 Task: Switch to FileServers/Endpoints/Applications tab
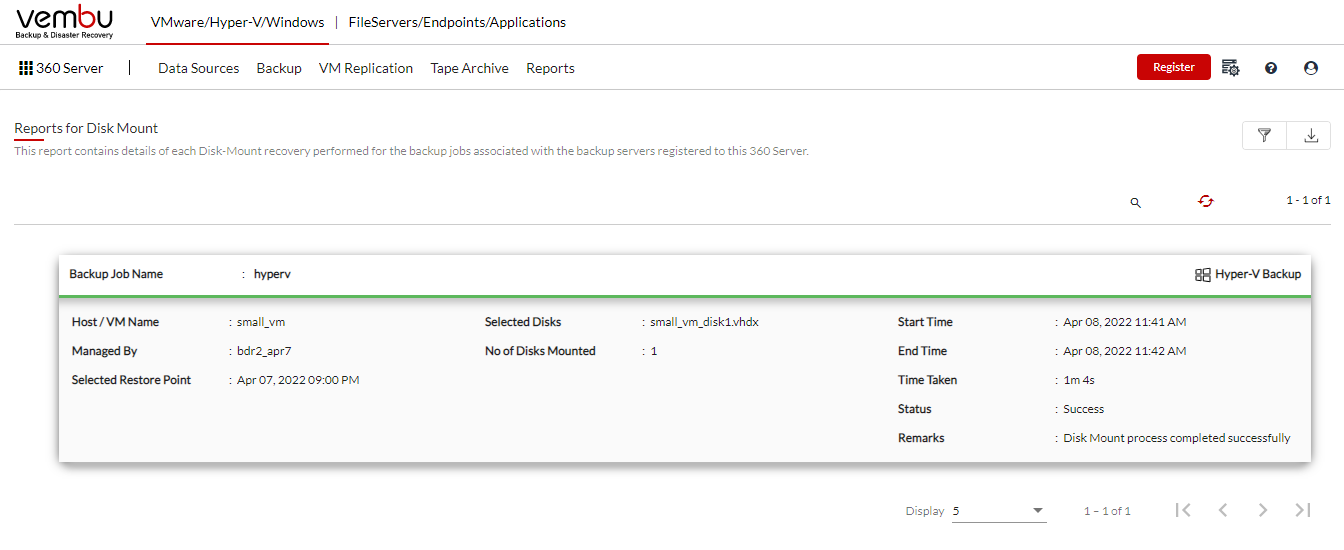click(457, 22)
